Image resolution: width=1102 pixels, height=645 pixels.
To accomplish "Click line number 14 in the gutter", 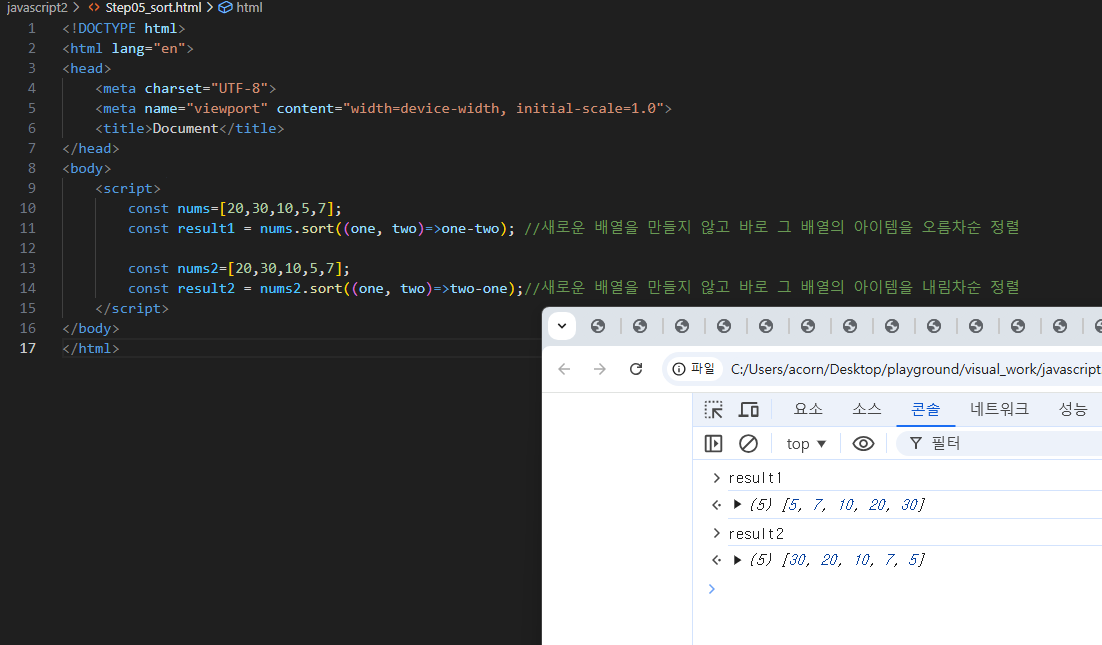I will [x=27, y=288].
